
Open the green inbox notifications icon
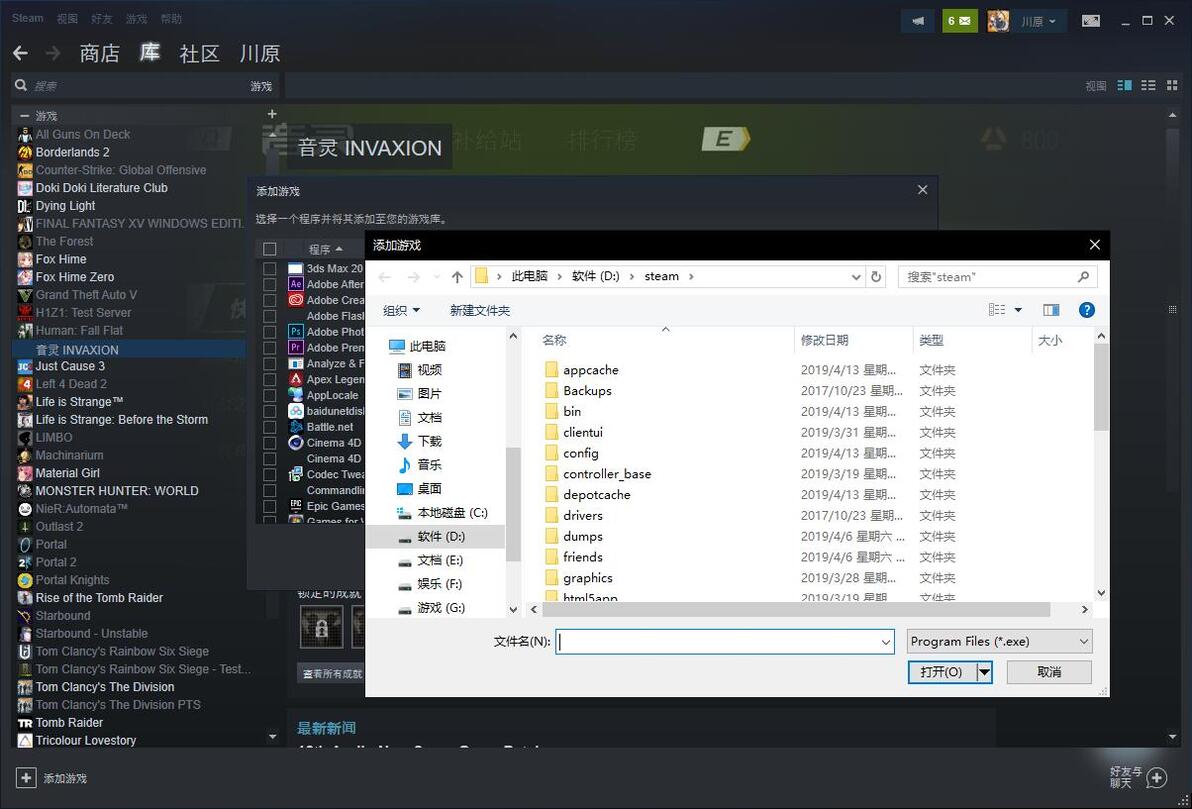click(x=959, y=21)
